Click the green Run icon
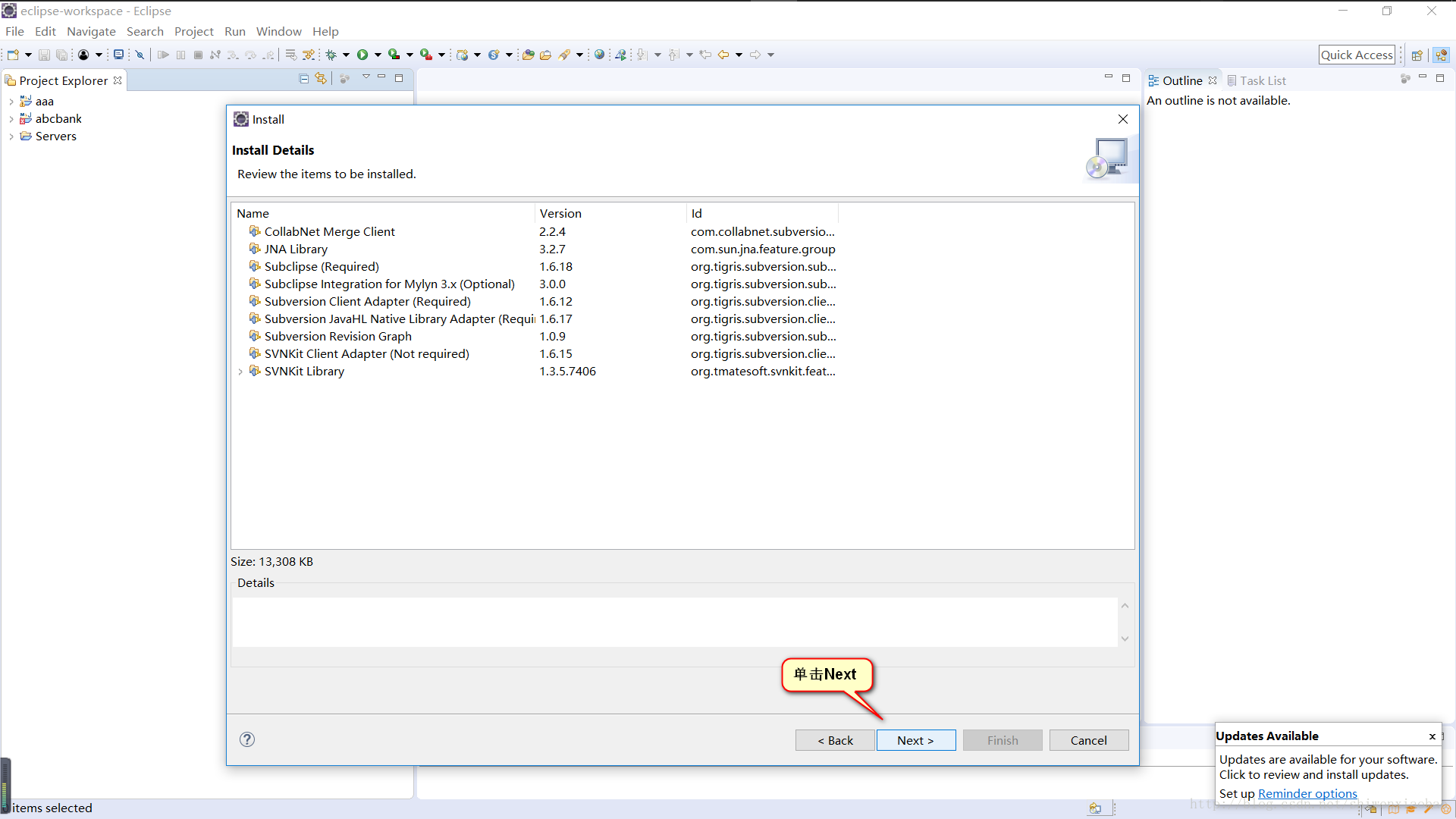This screenshot has height=819, width=1456. (362, 55)
